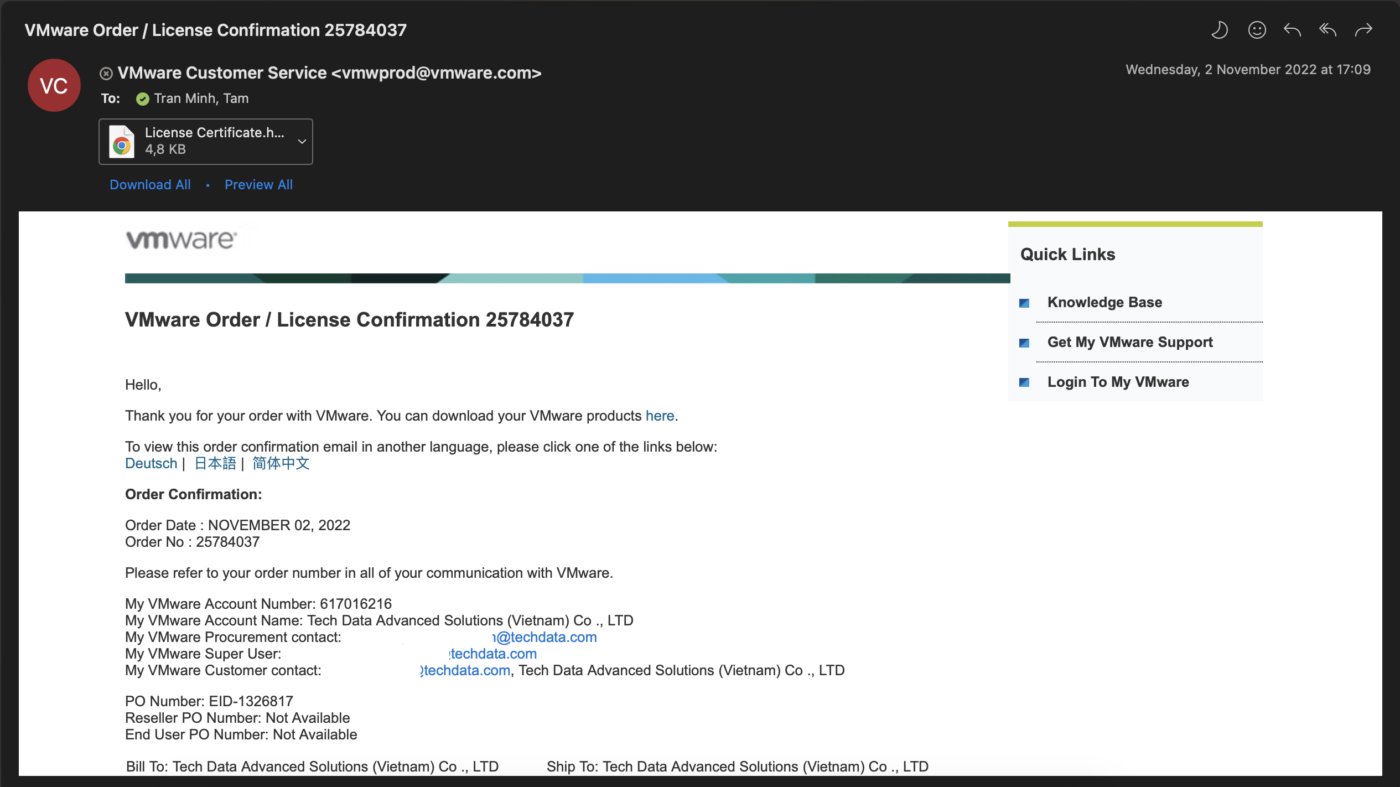Click the Reply All double-arrow icon

point(1328,30)
